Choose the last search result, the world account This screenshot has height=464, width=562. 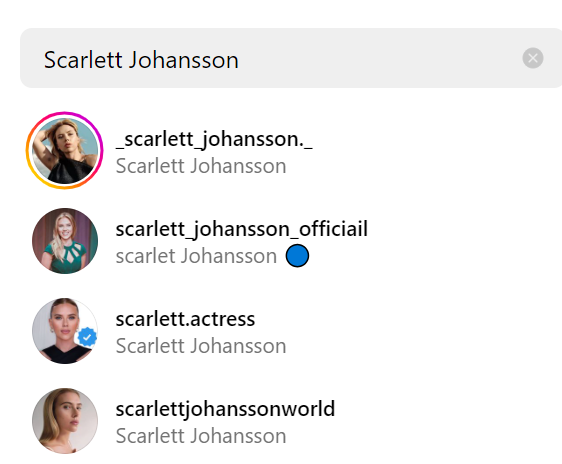click(291, 421)
